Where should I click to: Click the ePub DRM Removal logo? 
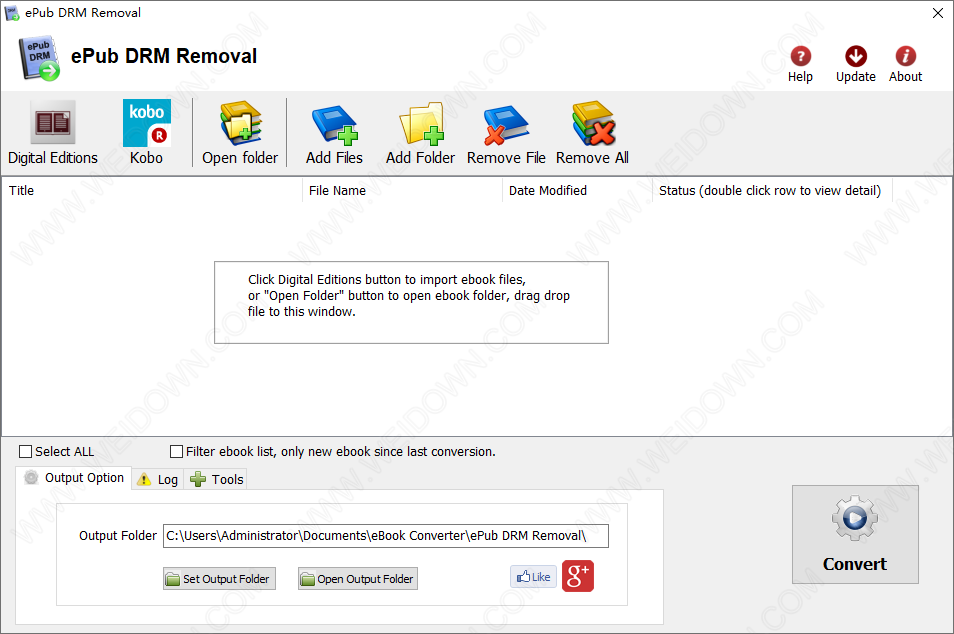click(x=40, y=58)
